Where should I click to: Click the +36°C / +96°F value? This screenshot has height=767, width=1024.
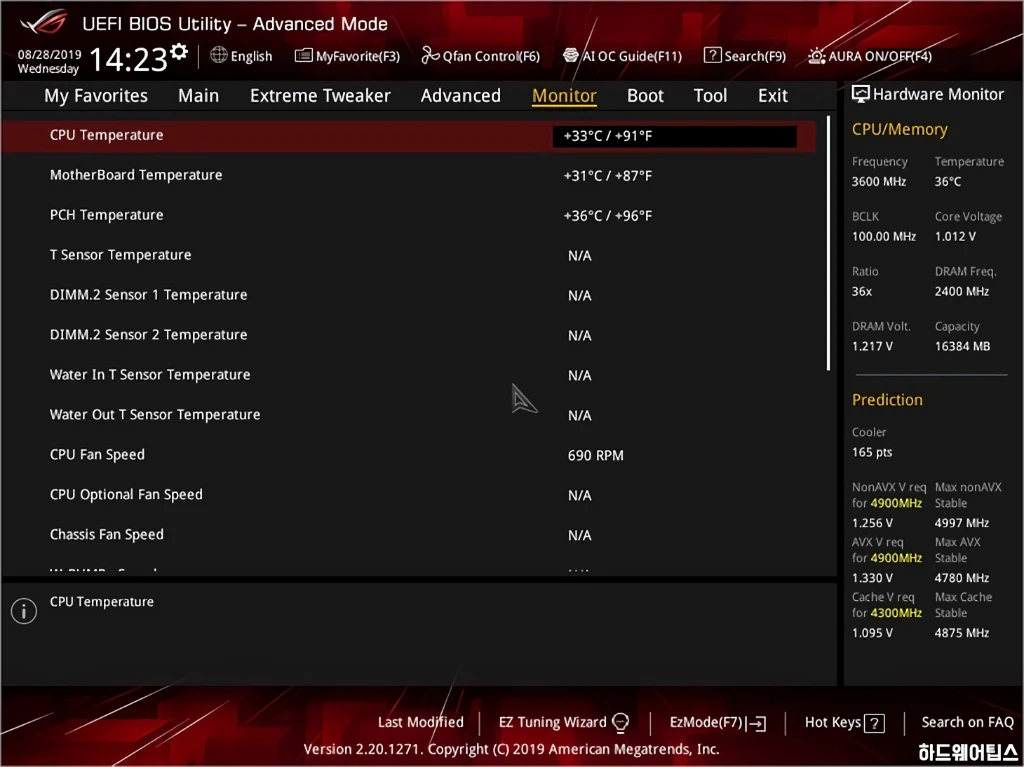[607, 216]
